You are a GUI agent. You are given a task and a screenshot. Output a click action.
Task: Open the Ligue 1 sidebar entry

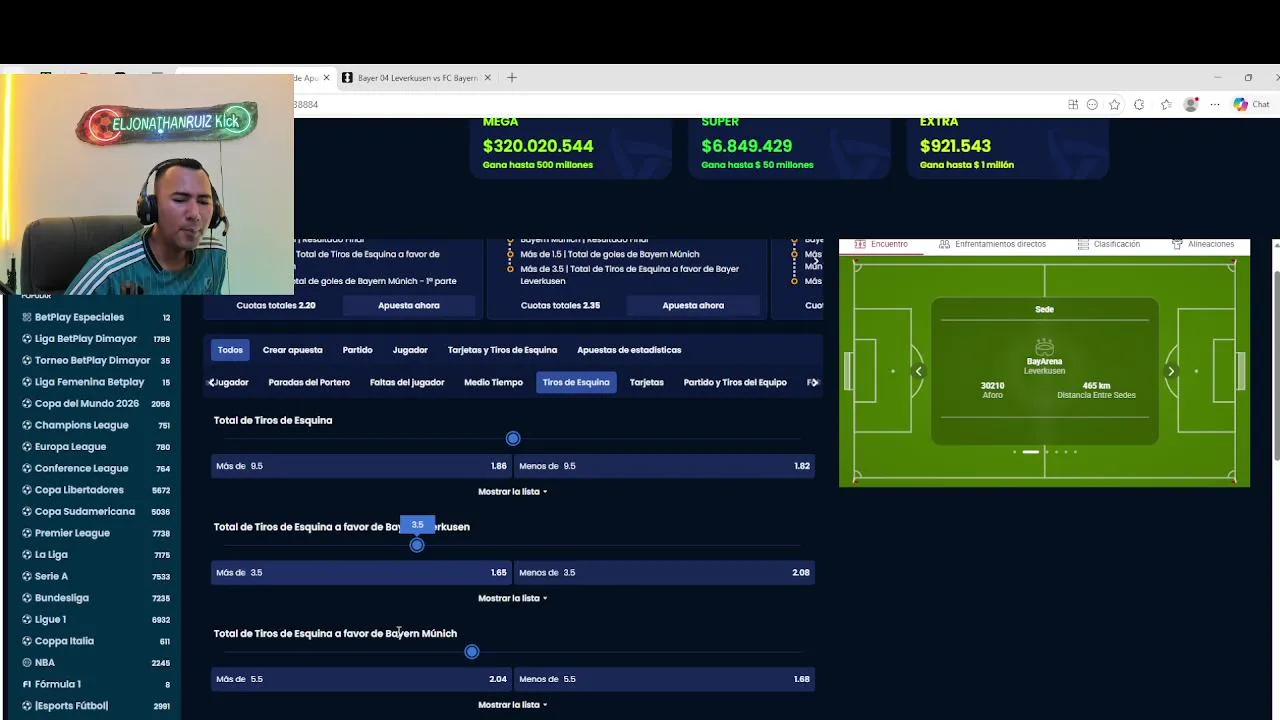point(96,620)
